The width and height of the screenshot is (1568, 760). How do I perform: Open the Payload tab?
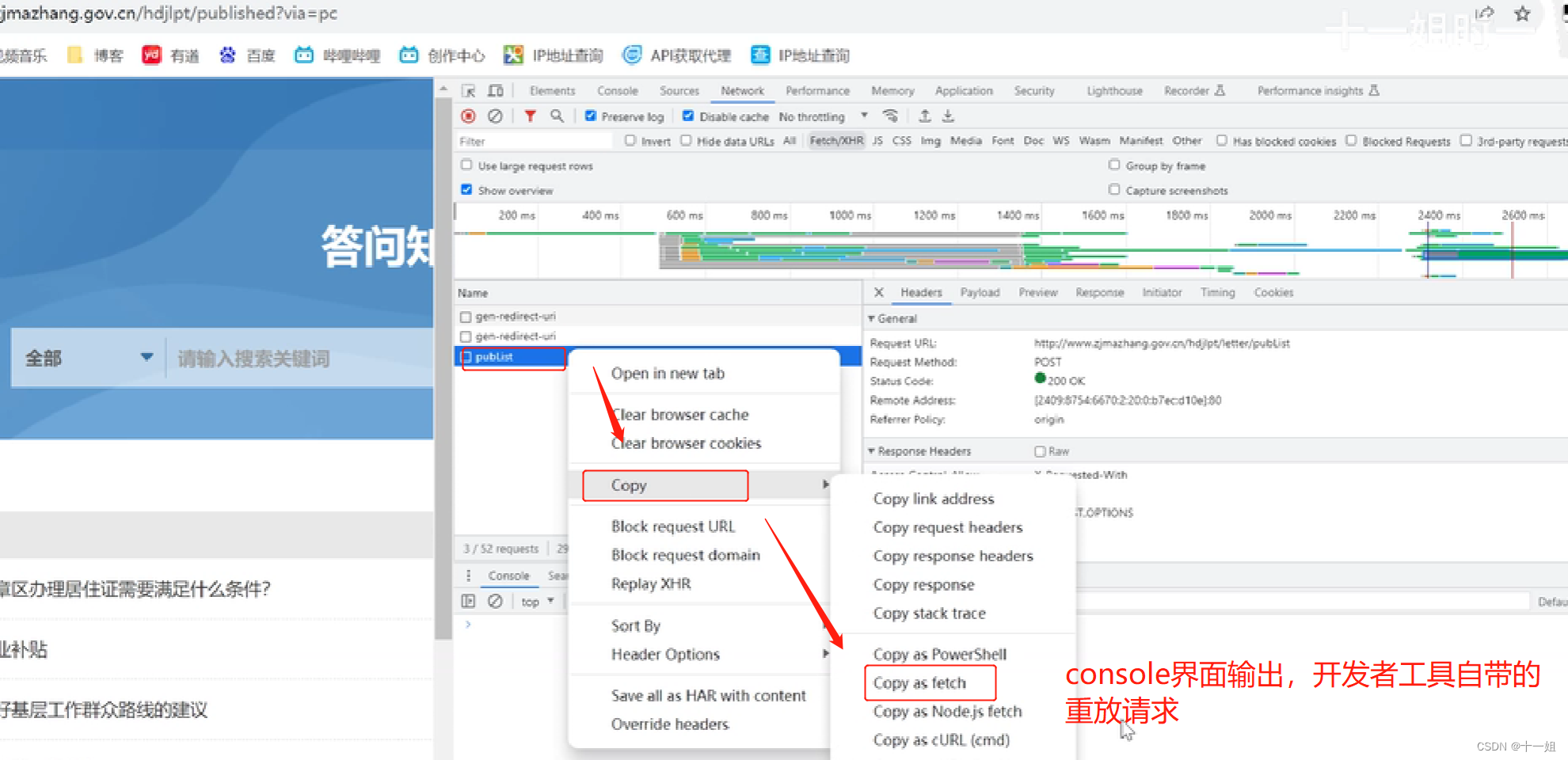(980, 292)
